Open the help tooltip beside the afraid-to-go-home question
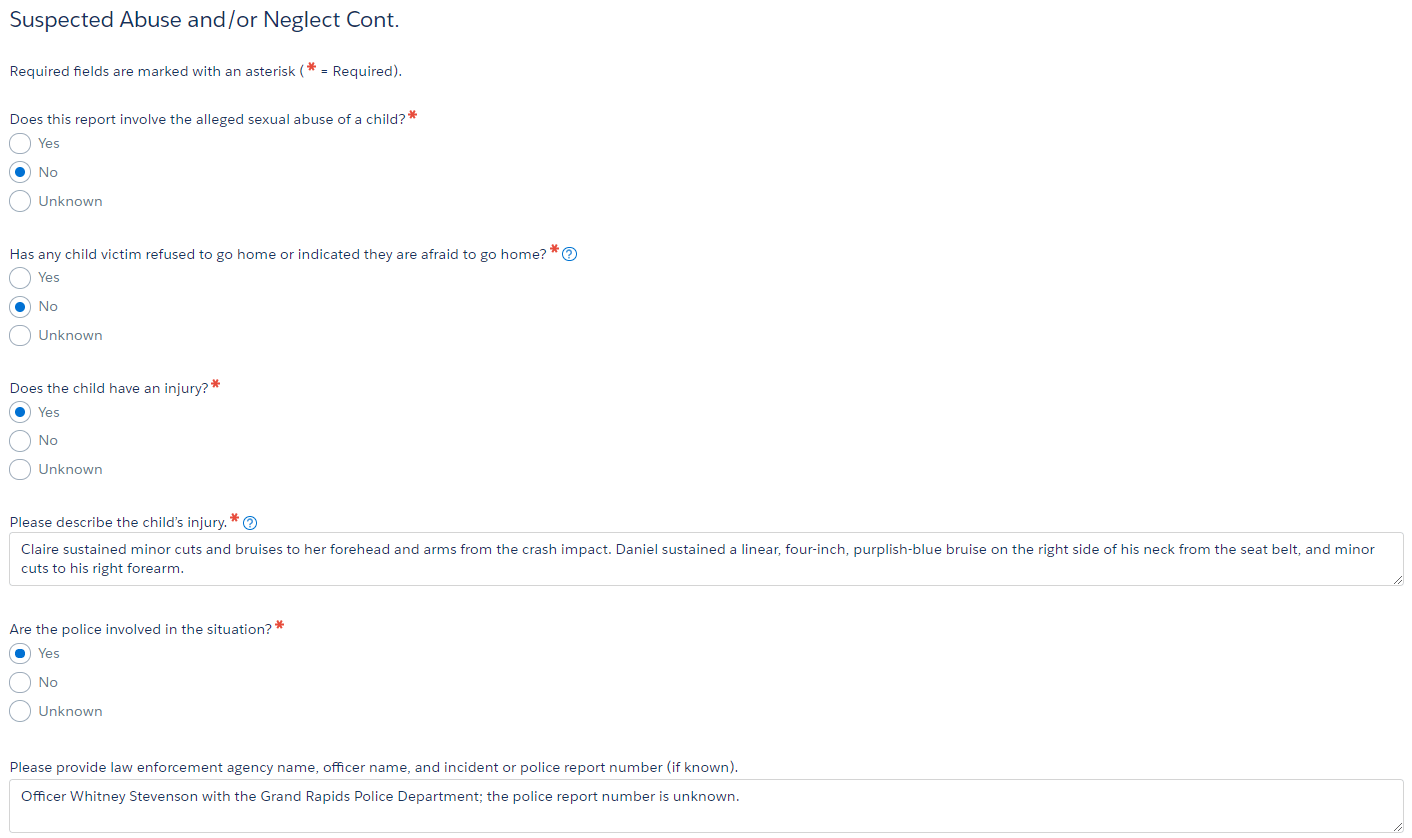The width and height of the screenshot is (1412, 838). 569,254
